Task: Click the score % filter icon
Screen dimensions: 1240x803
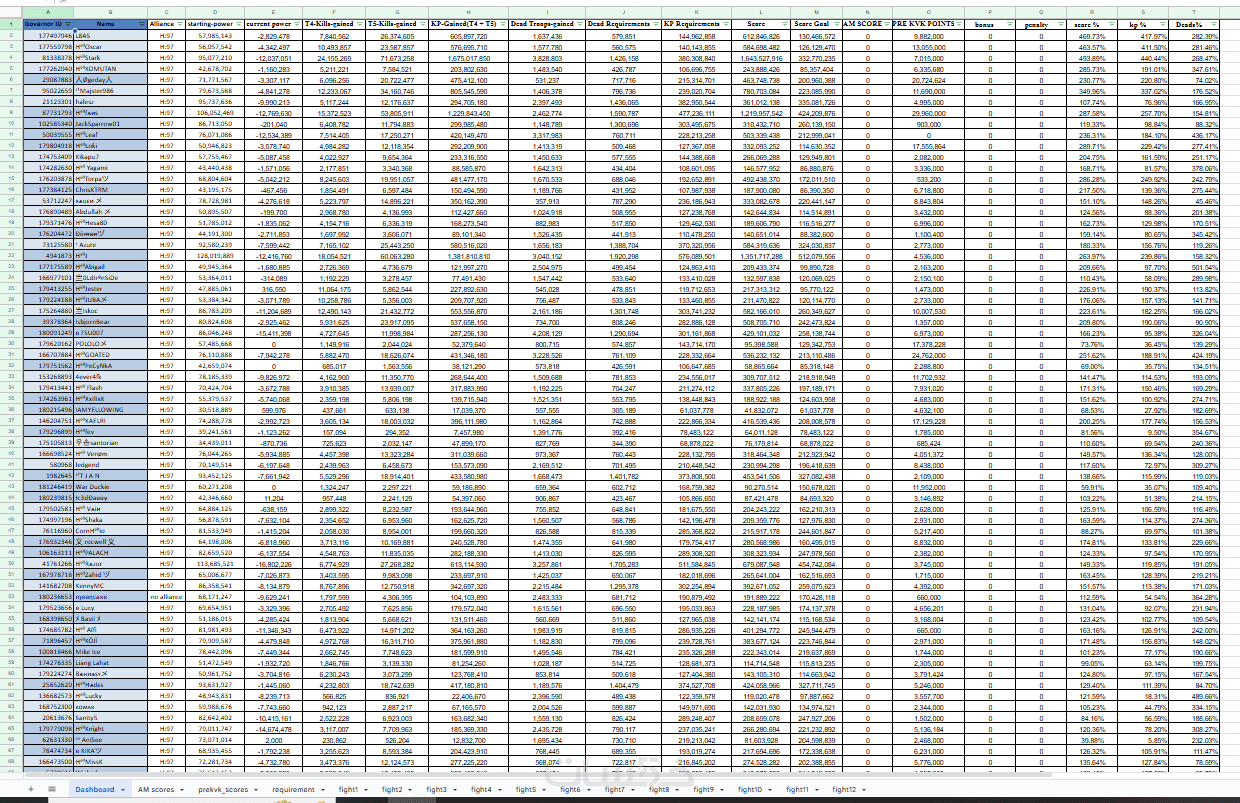Action: (x=1112, y=24)
